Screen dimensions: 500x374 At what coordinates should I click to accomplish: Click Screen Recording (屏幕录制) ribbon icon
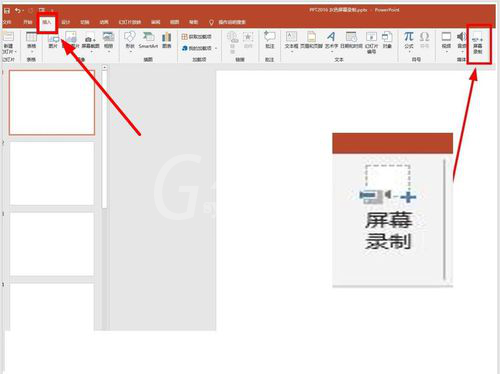pos(478,44)
